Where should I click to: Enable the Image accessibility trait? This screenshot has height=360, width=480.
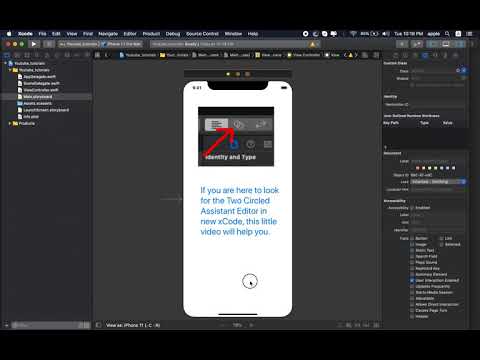point(412,244)
